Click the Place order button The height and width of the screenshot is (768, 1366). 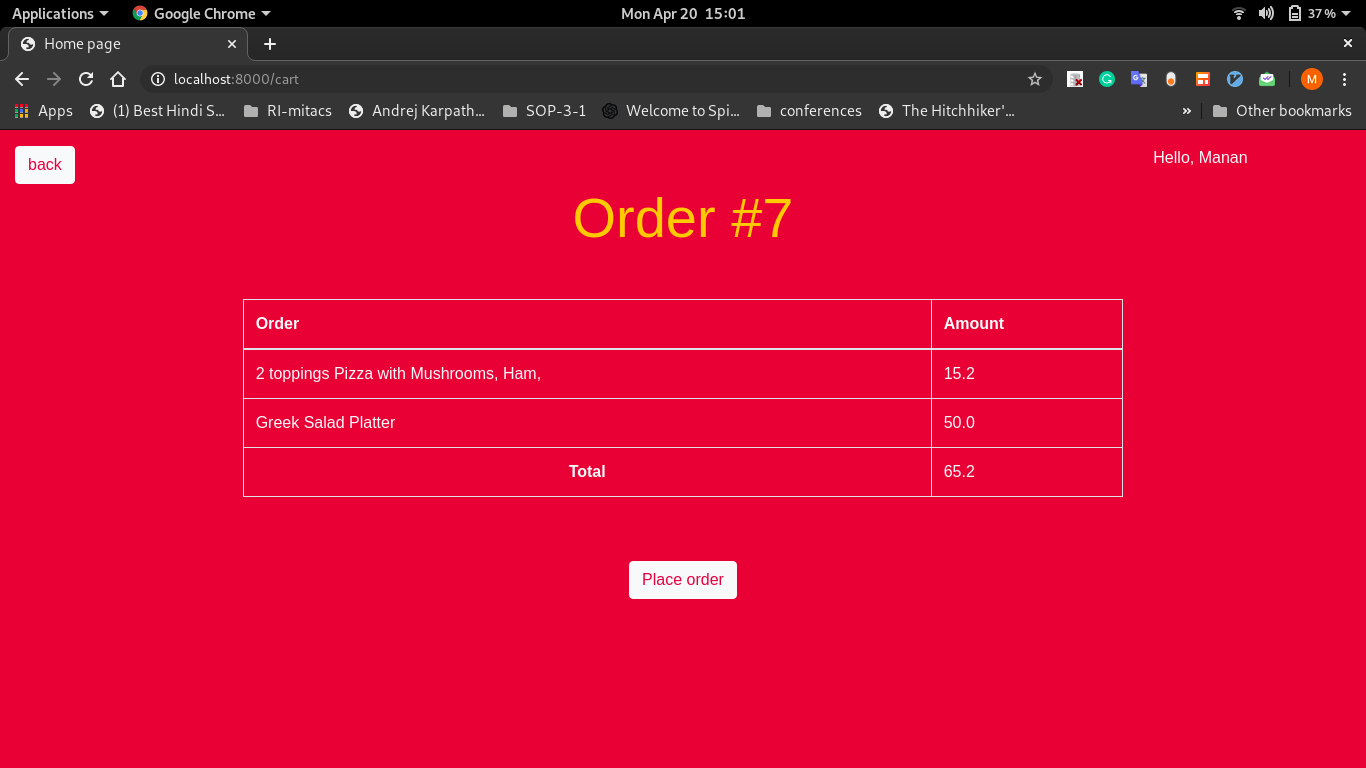coord(683,580)
